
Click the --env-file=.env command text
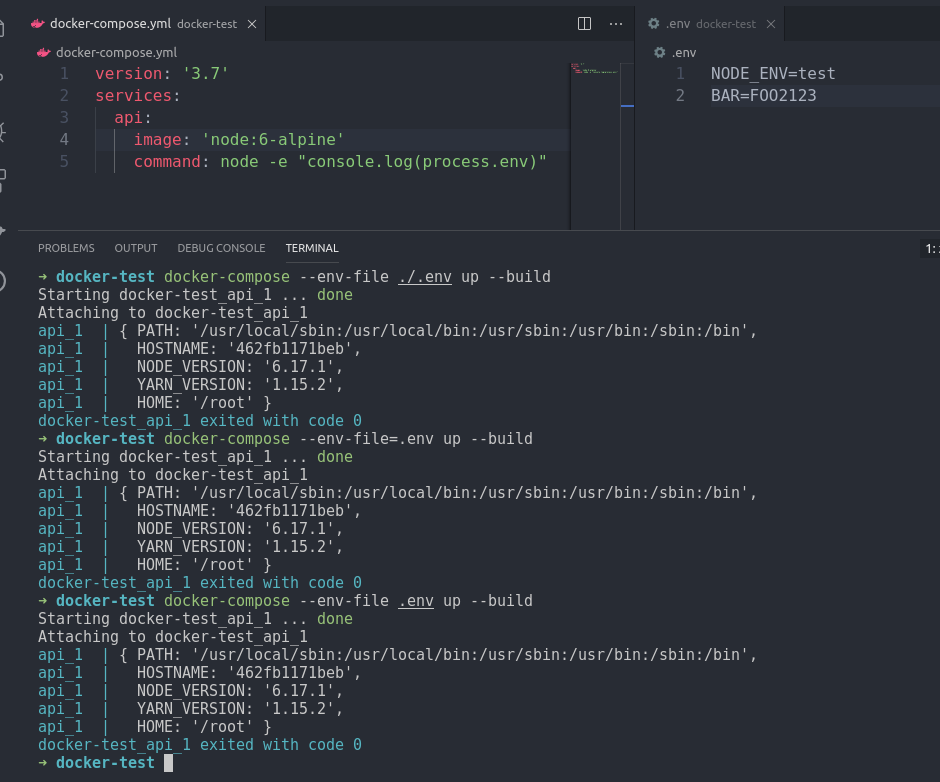point(366,439)
